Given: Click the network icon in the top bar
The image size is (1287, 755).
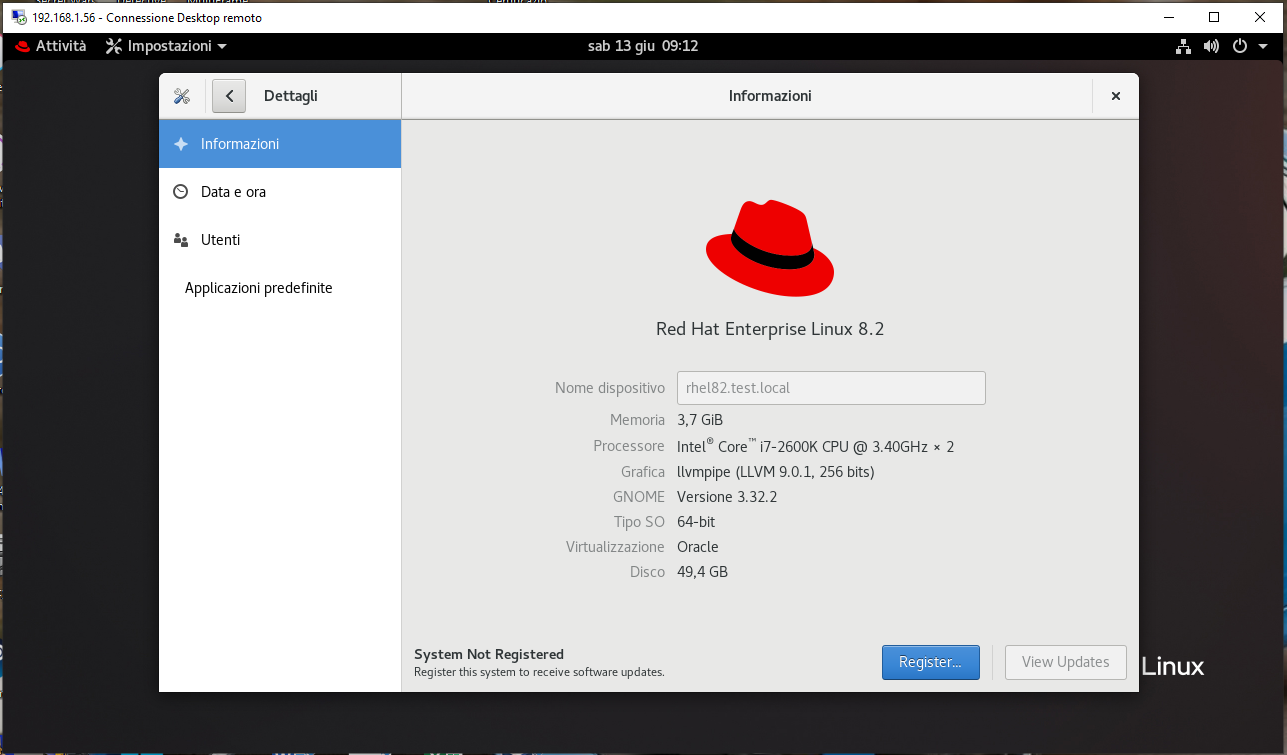Looking at the screenshot, I should tap(1184, 46).
